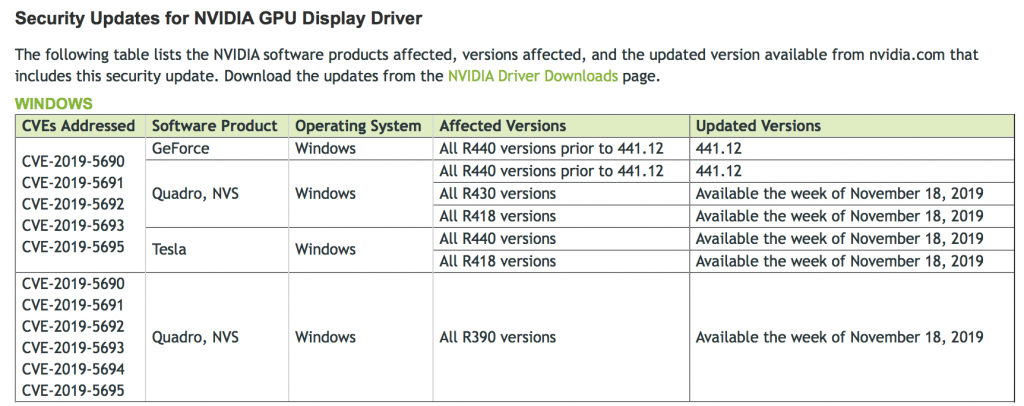Image resolution: width=1024 pixels, height=406 pixels.
Task: Select the Updated Versions column header
Action: pos(852,126)
